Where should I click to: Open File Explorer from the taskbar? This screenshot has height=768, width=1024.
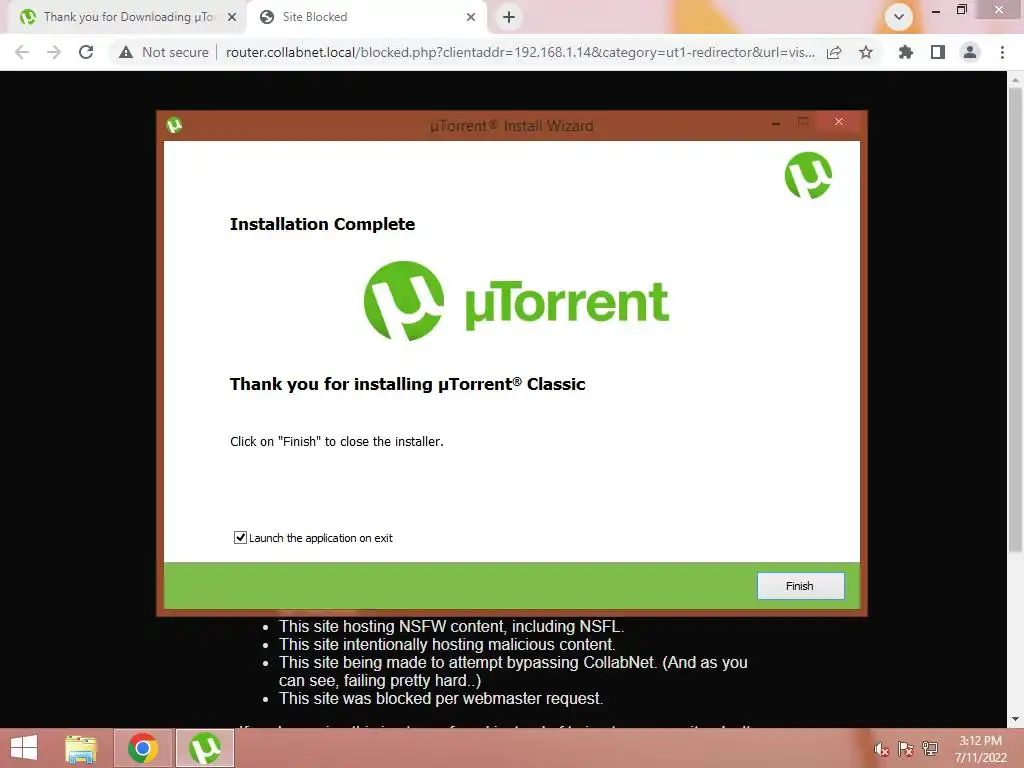(x=81, y=748)
